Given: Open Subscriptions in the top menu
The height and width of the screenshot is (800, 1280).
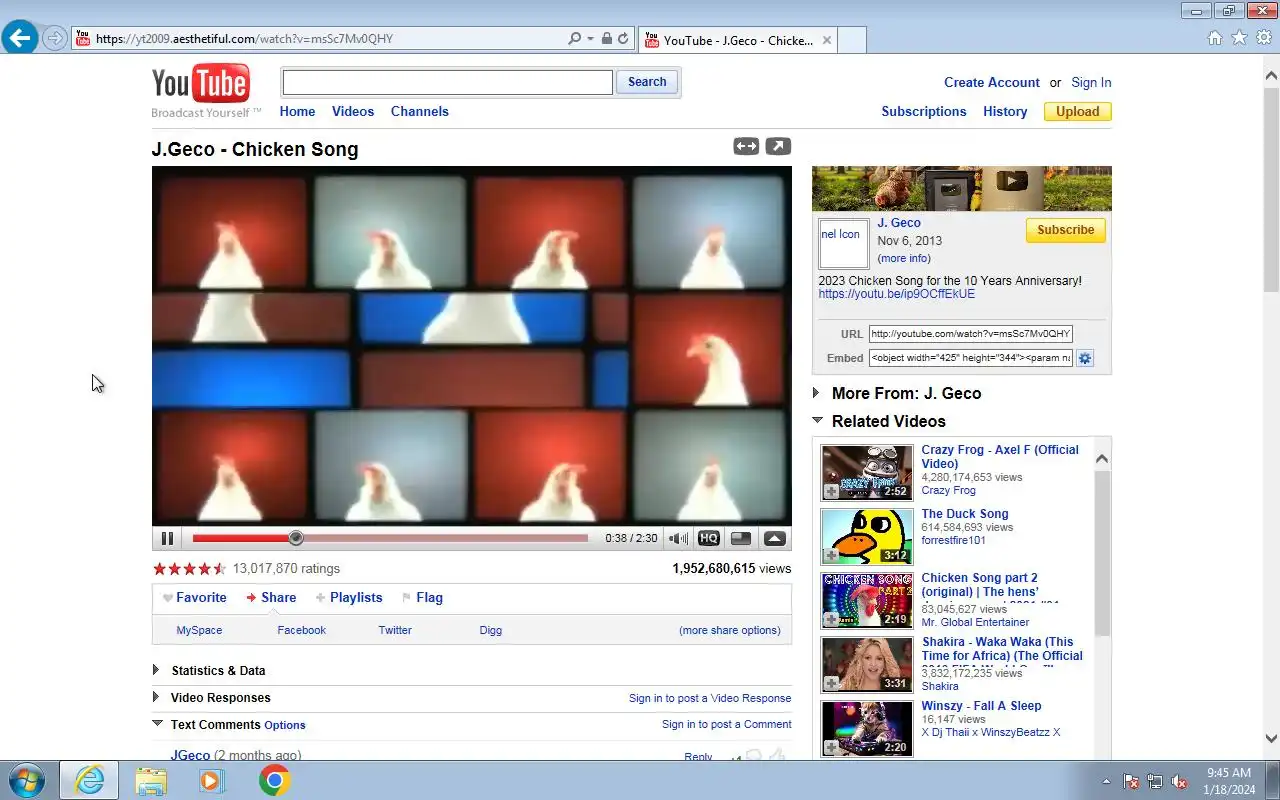Looking at the screenshot, I should tap(924, 111).
